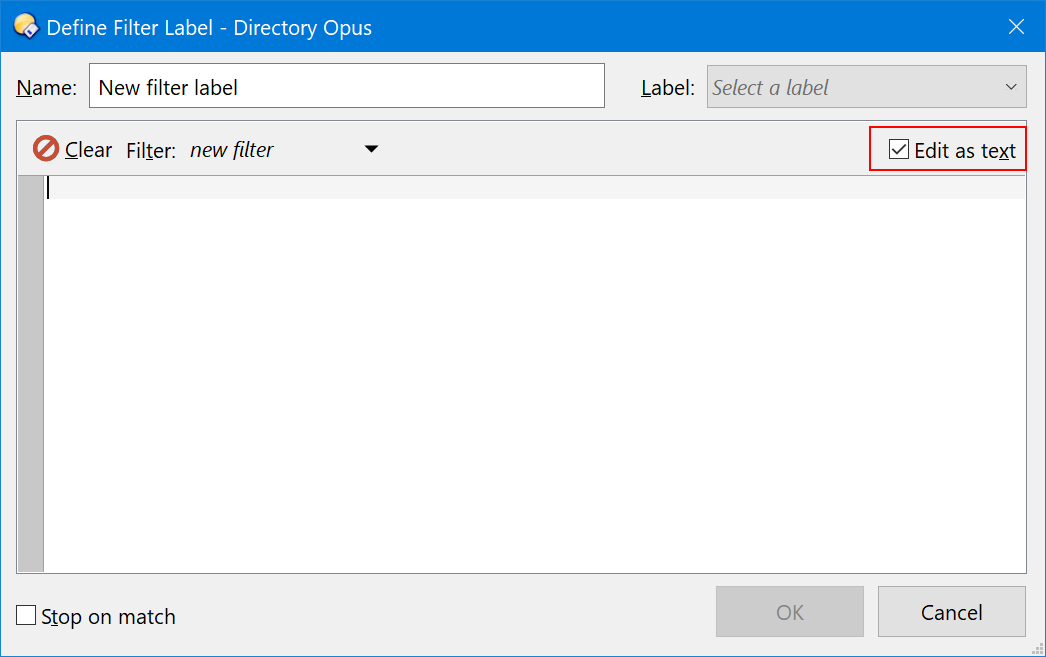Click the 'new filter' name text

pos(231,150)
